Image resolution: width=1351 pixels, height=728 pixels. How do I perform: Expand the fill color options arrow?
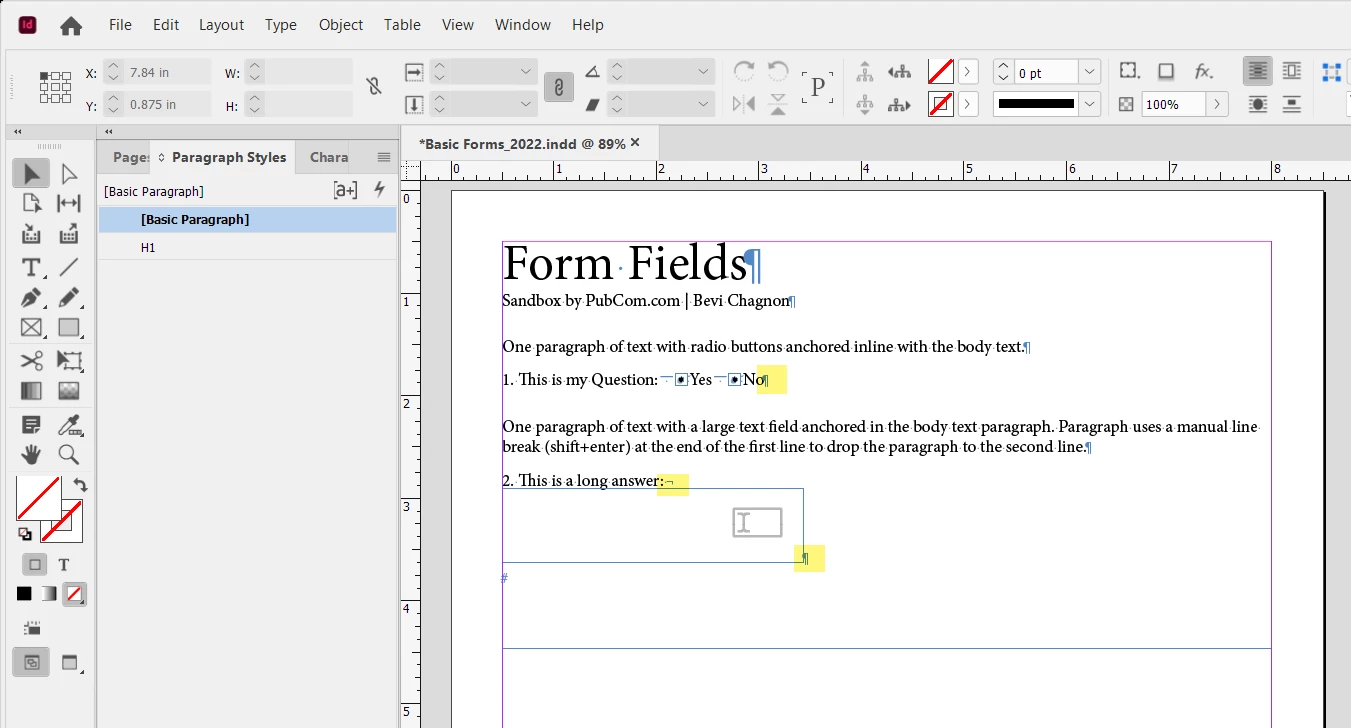tap(968, 72)
